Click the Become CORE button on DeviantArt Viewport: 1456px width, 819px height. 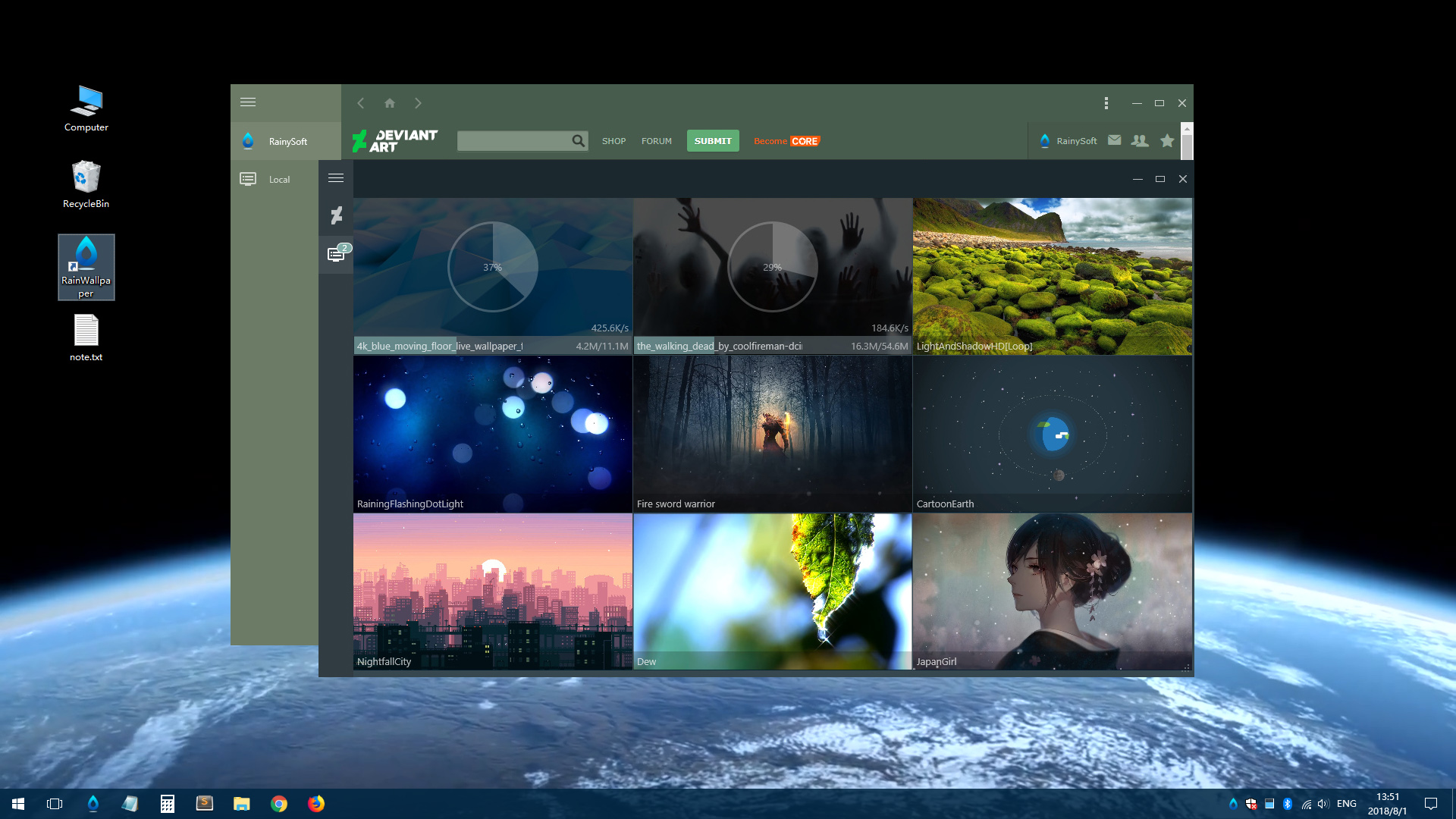pyautogui.click(x=789, y=140)
